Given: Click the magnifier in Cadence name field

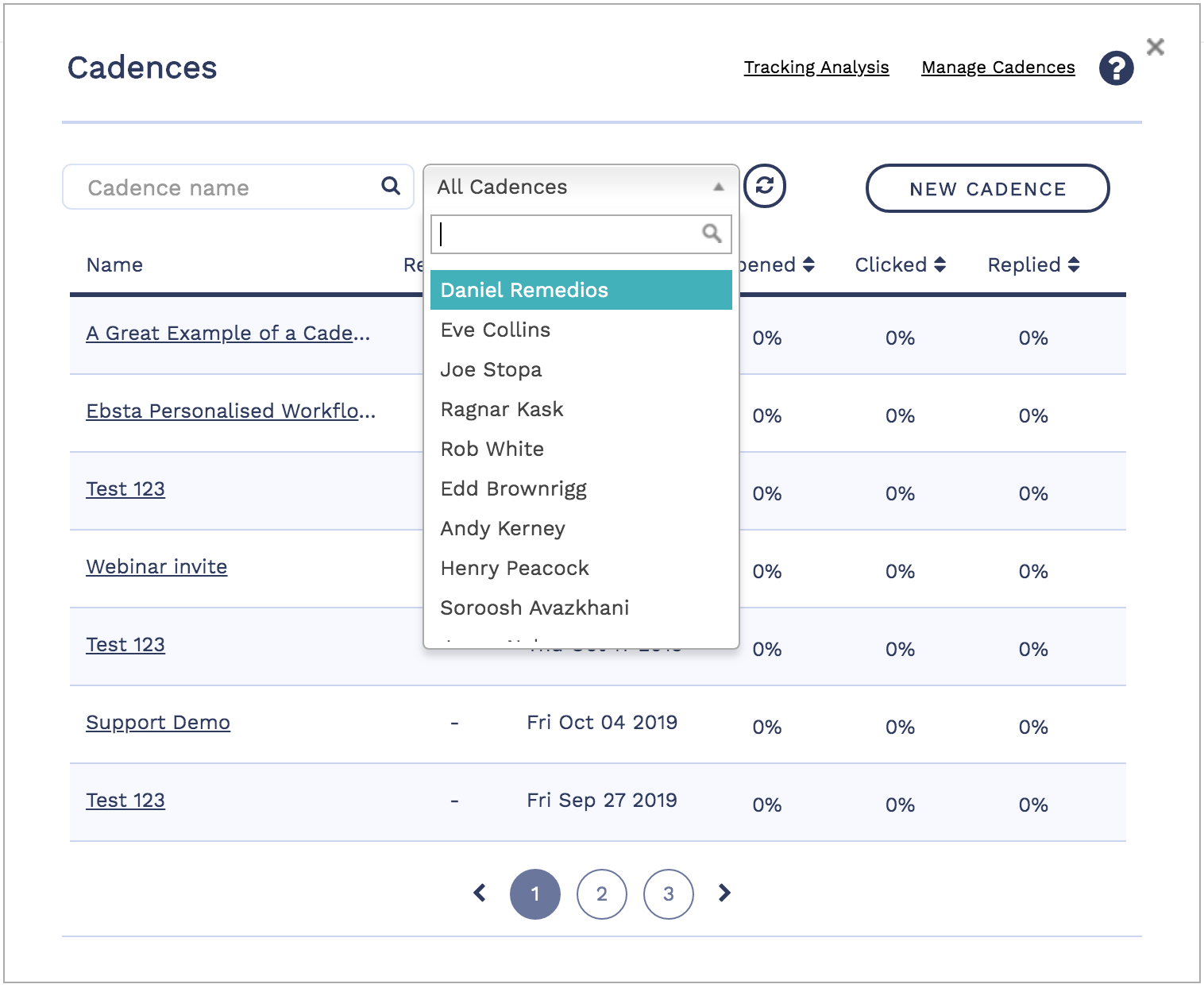Looking at the screenshot, I should pos(391,186).
